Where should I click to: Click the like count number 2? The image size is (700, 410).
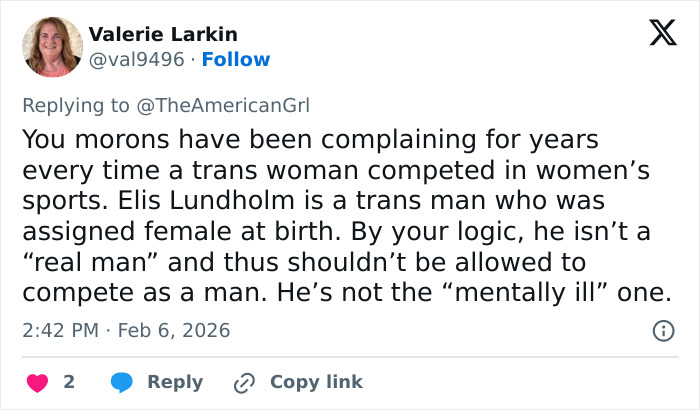[69, 382]
